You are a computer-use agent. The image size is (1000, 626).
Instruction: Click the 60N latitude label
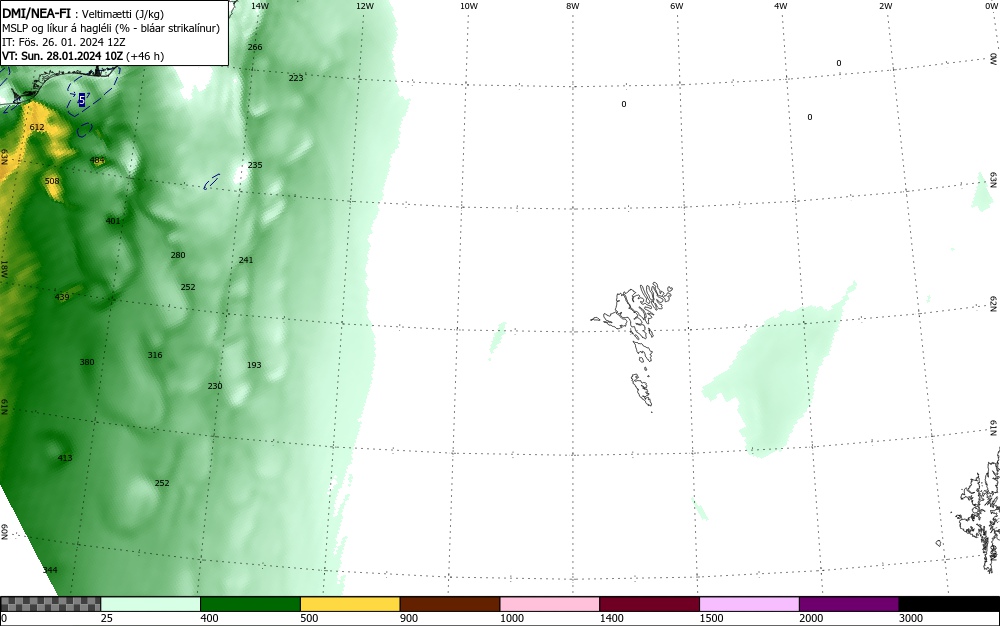click(x=4, y=532)
